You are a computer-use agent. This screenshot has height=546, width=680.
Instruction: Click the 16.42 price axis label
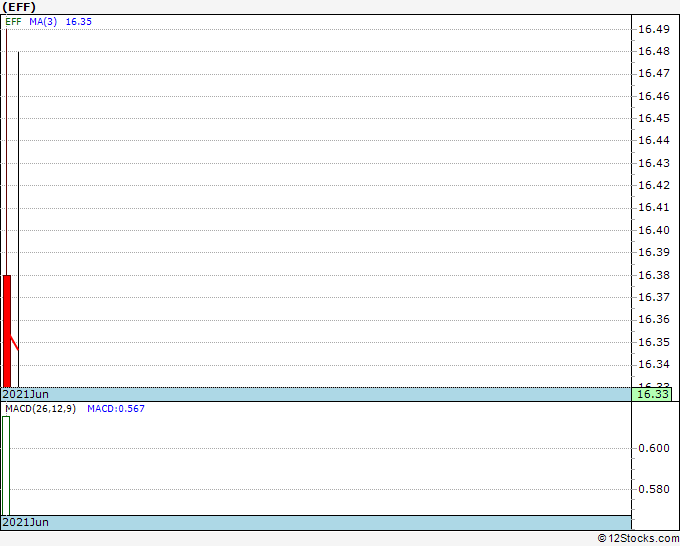click(654, 185)
